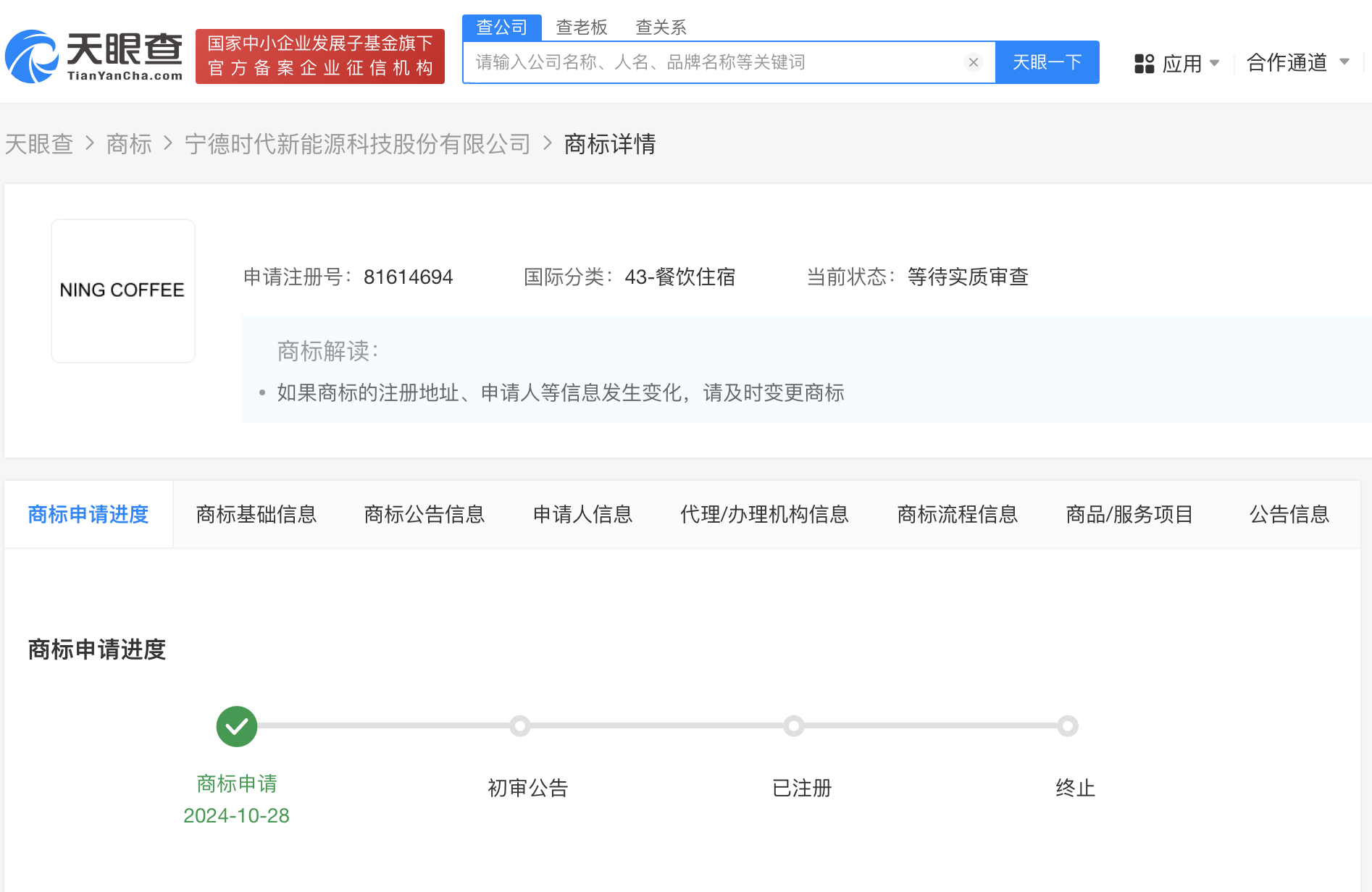Click the NING COFFEE trademark thumbnail
This screenshot has width=1372, height=892.
click(x=123, y=290)
